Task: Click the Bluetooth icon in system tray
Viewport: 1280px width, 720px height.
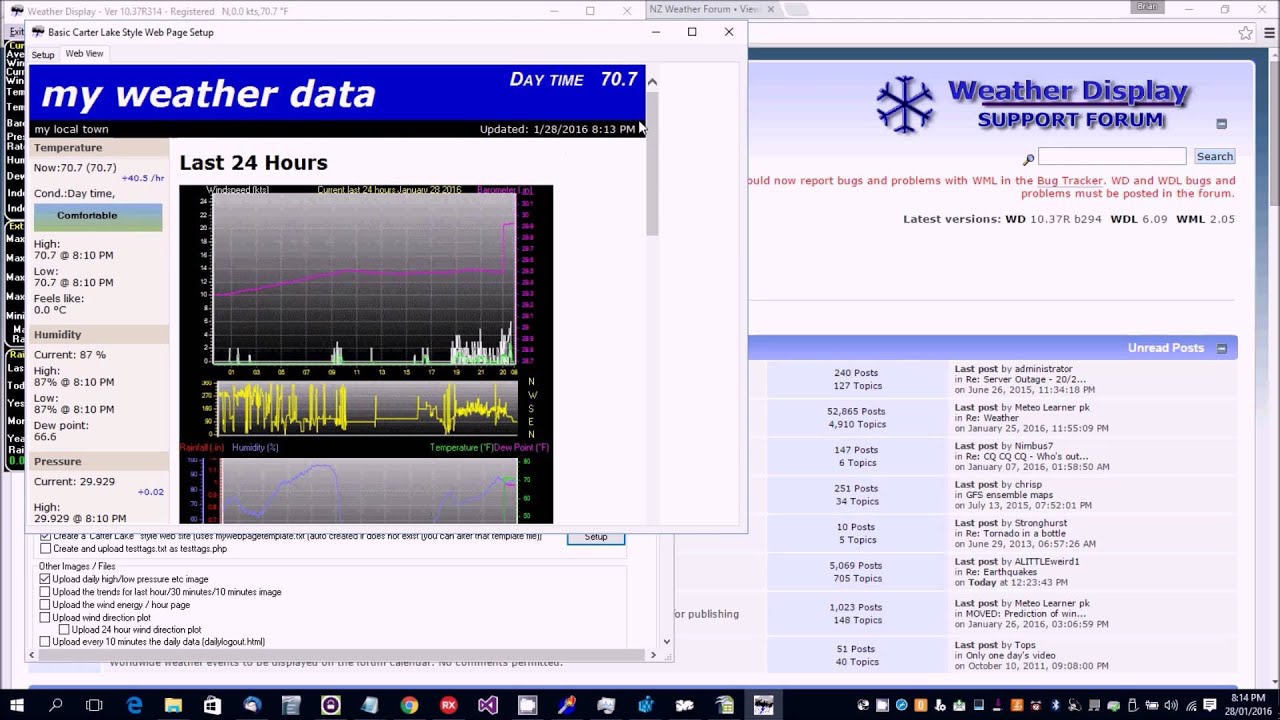Action: pyautogui.click(x=1056, y=705)
